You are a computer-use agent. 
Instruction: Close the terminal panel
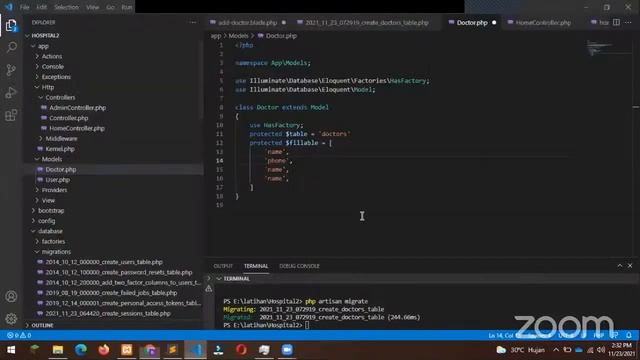[630, 266]
